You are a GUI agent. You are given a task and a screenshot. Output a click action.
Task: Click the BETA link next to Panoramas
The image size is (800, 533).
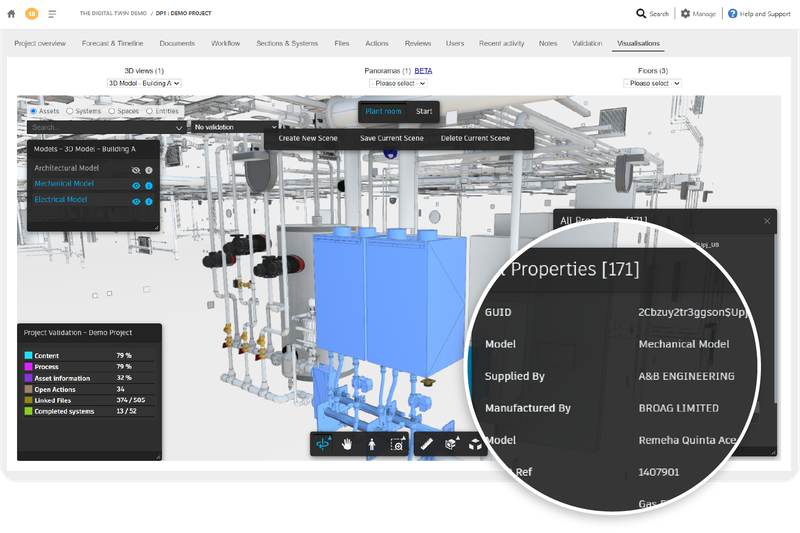[423, 71]
